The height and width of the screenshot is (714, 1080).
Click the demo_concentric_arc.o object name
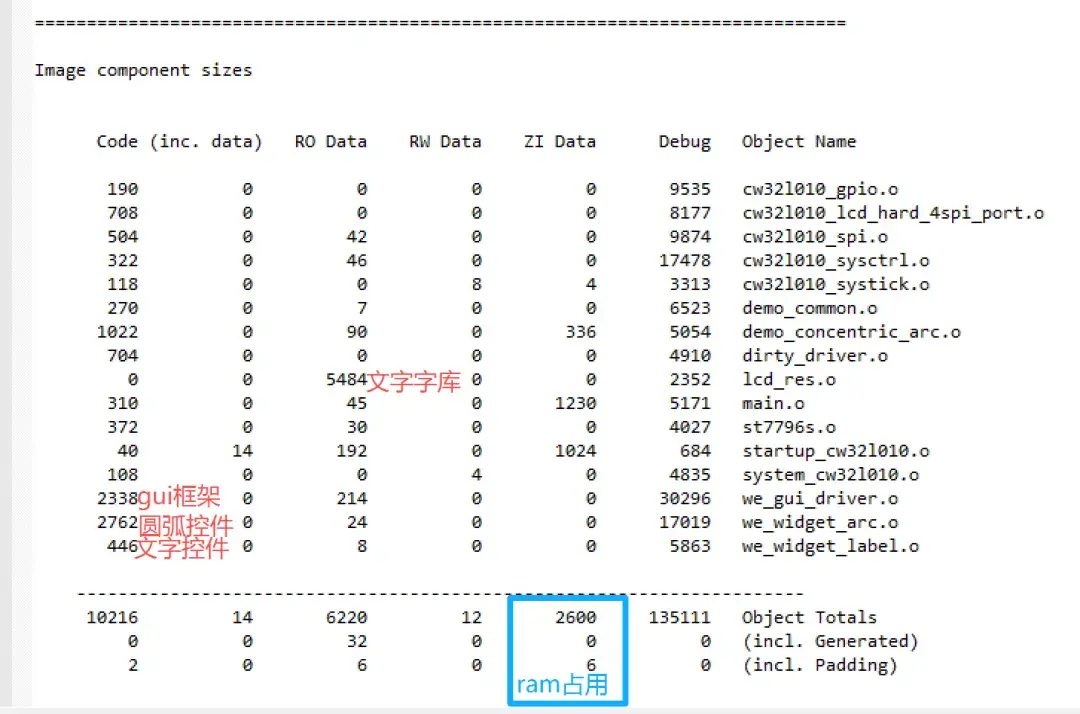(851, 332)
